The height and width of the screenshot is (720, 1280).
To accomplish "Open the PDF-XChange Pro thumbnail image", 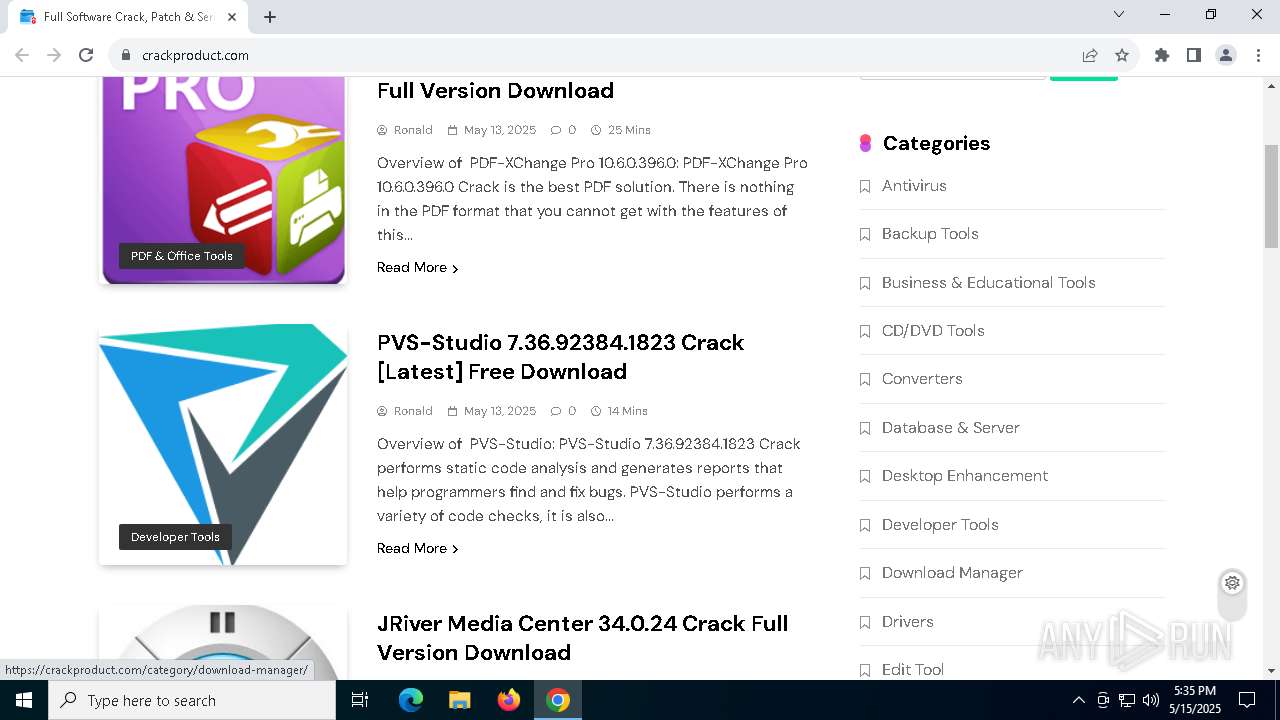I will tap(223, 180).
